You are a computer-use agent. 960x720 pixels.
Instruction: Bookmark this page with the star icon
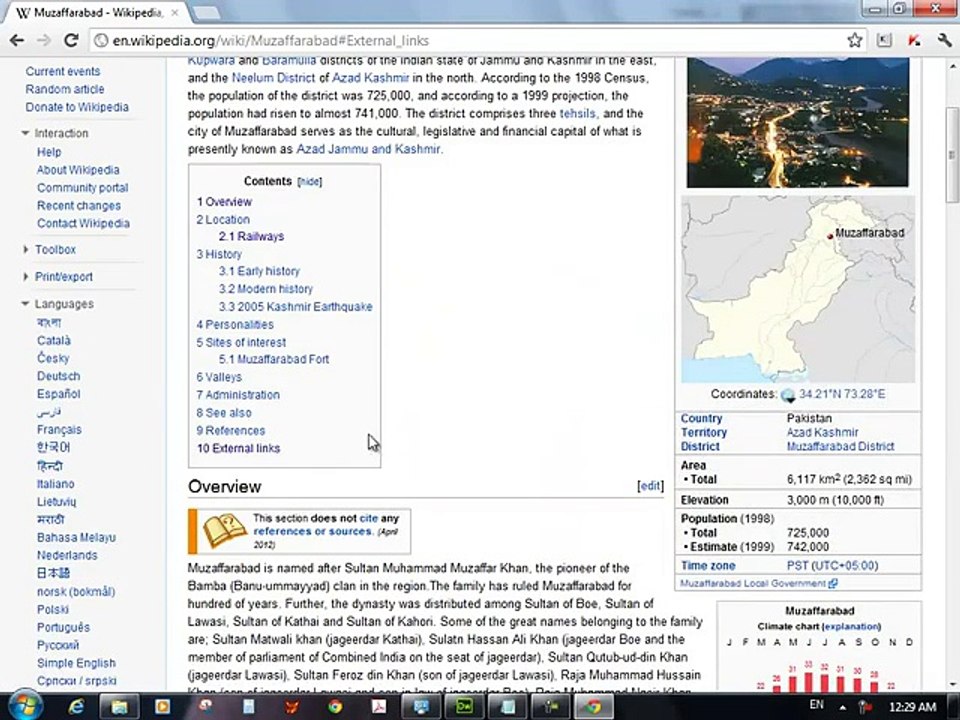pyautogui.click(x=855, y=41)
